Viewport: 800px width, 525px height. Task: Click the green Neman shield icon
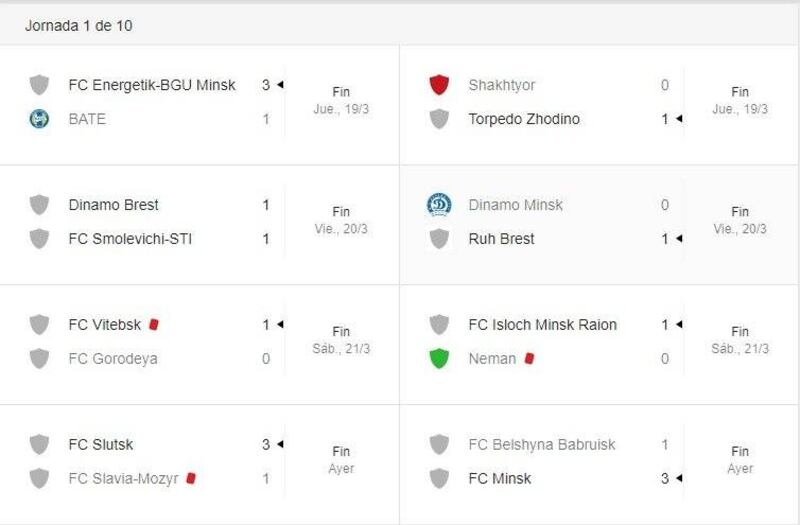[439, 359]
